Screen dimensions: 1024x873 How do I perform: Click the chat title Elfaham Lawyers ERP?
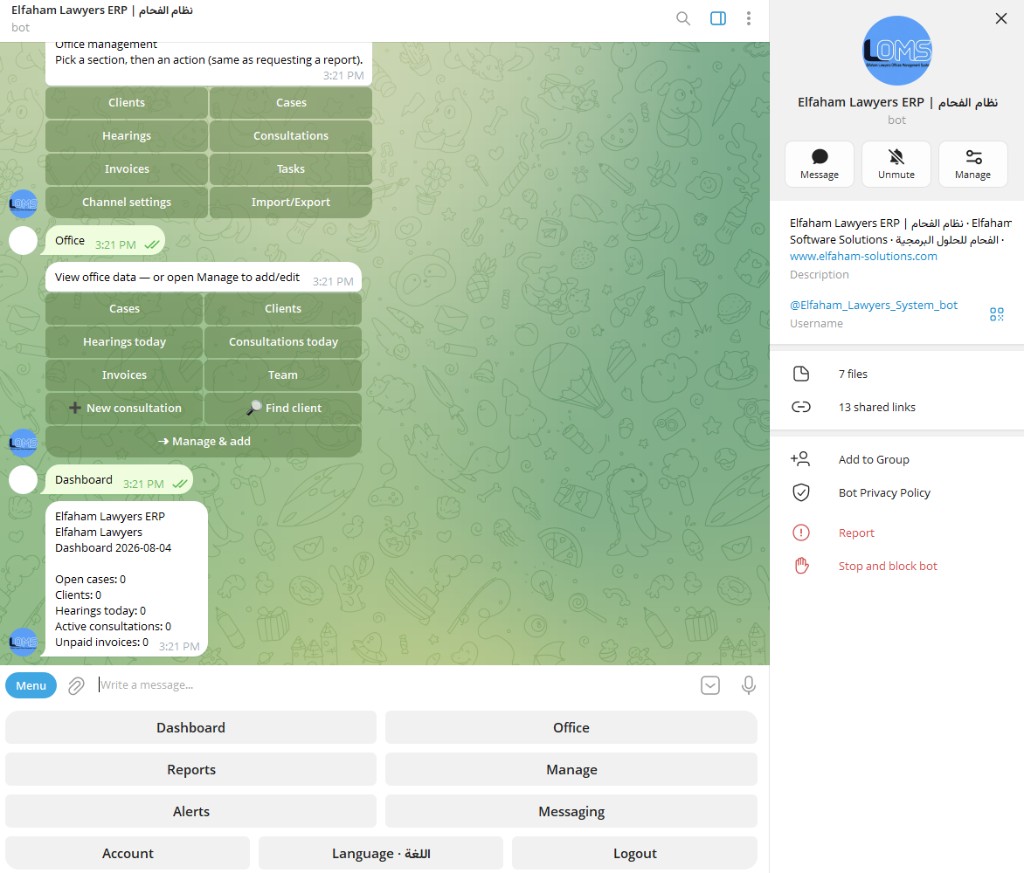click(x=102, y=10)
